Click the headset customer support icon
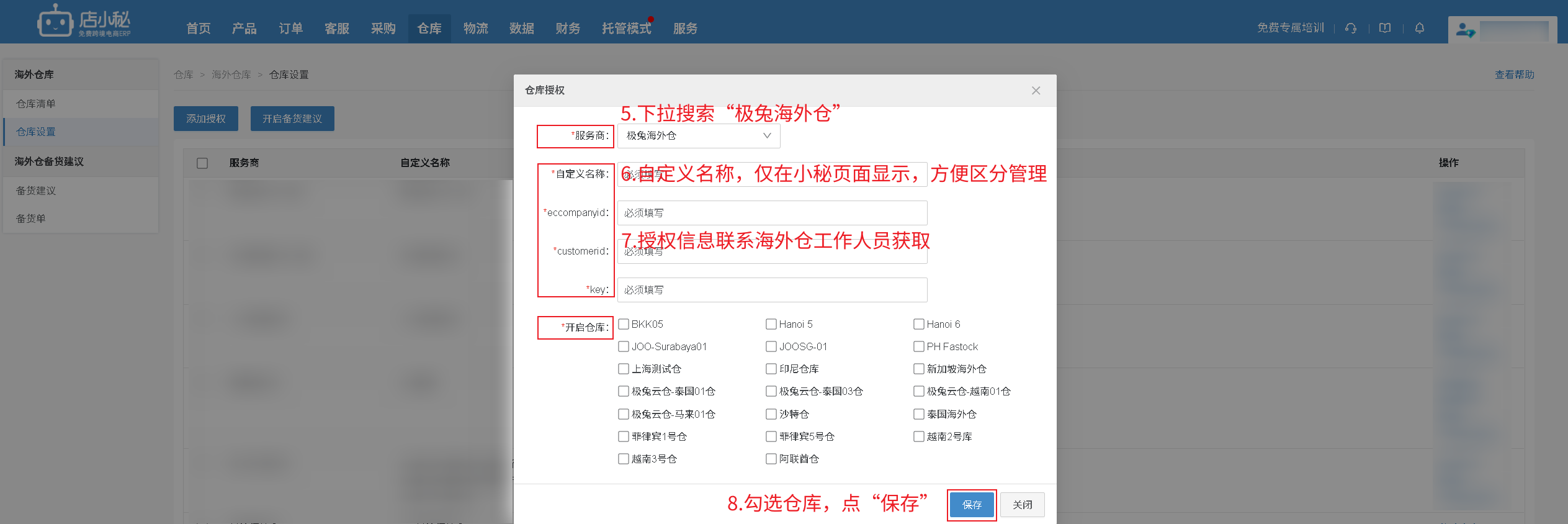1568x524 pixels. [1351, 28]
